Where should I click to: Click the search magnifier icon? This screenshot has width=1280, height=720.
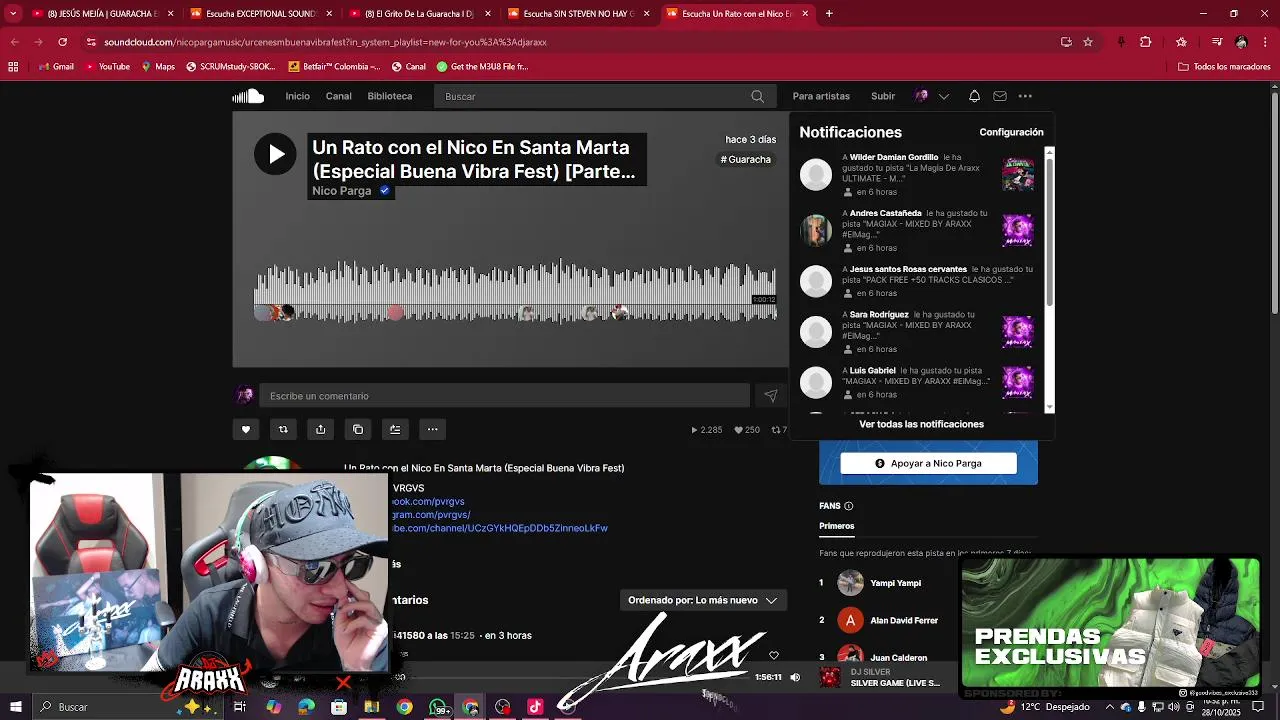coord(757,96)
